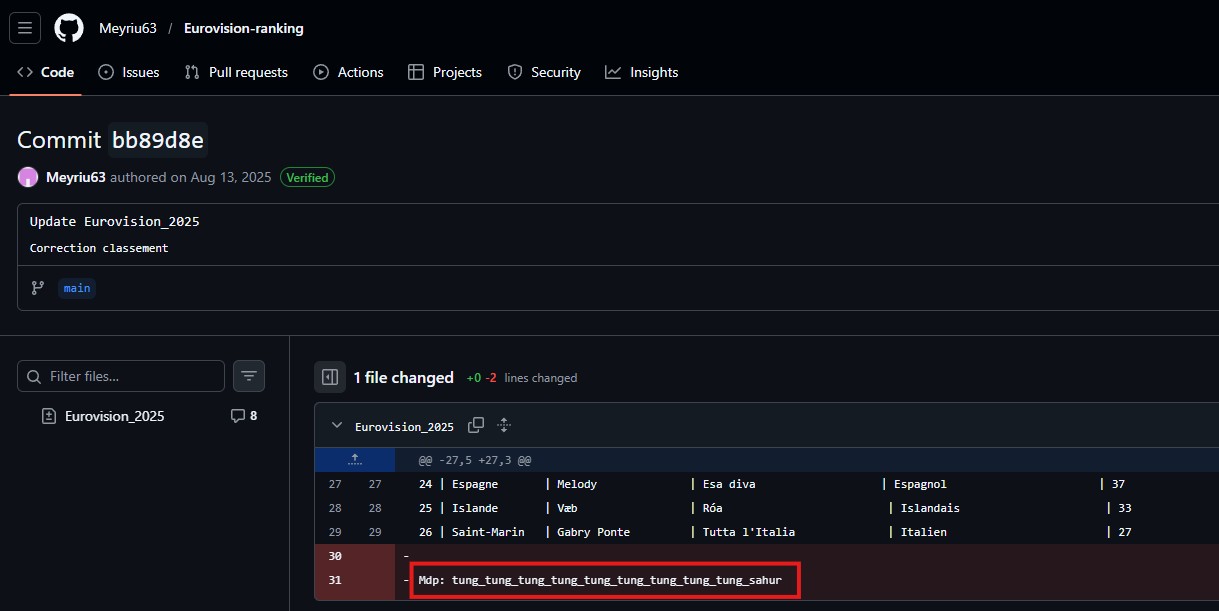Image resolution: width=1219 pixels, height=611 pixels.
Task: Open the file filter options dropdown
Action: click(x=249, y=376)
